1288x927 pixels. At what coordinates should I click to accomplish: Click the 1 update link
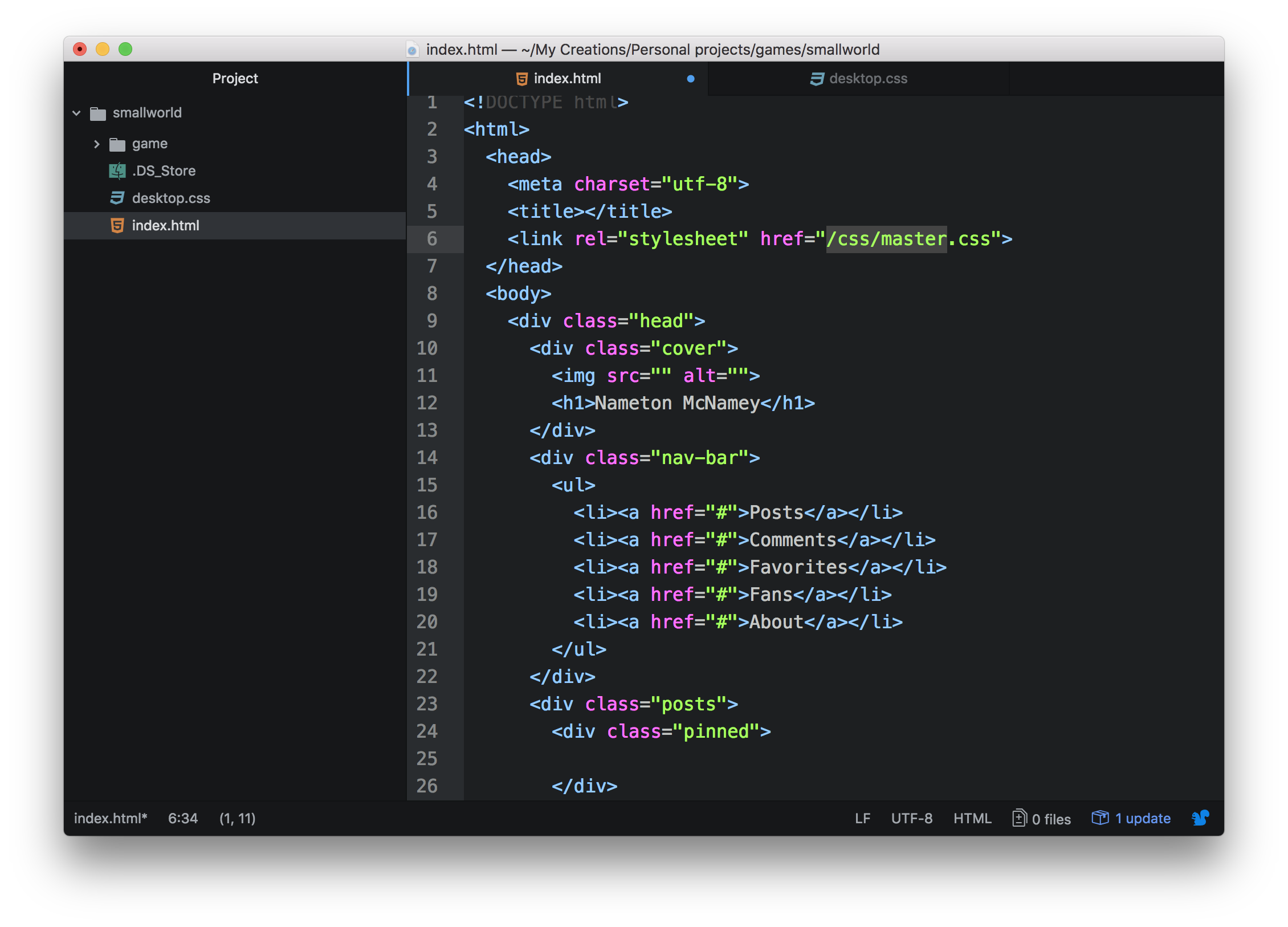click(1142, 819)
